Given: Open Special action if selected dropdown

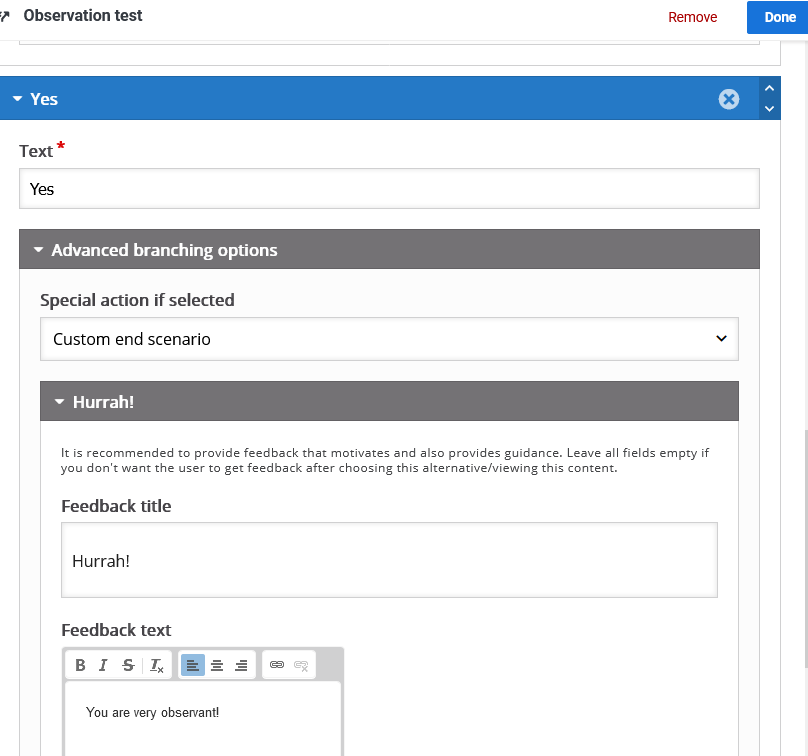Looking at the screenshot, I should 389,339.
